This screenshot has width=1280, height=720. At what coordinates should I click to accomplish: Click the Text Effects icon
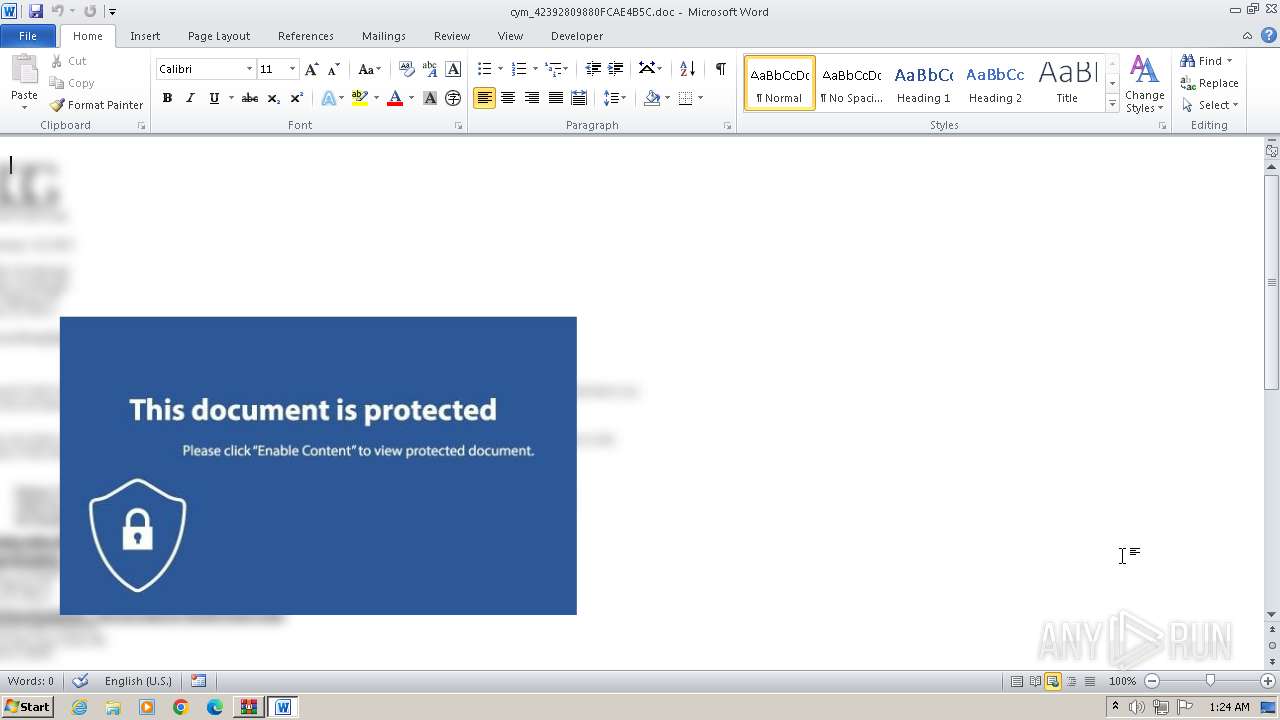(x=328, y=98)
